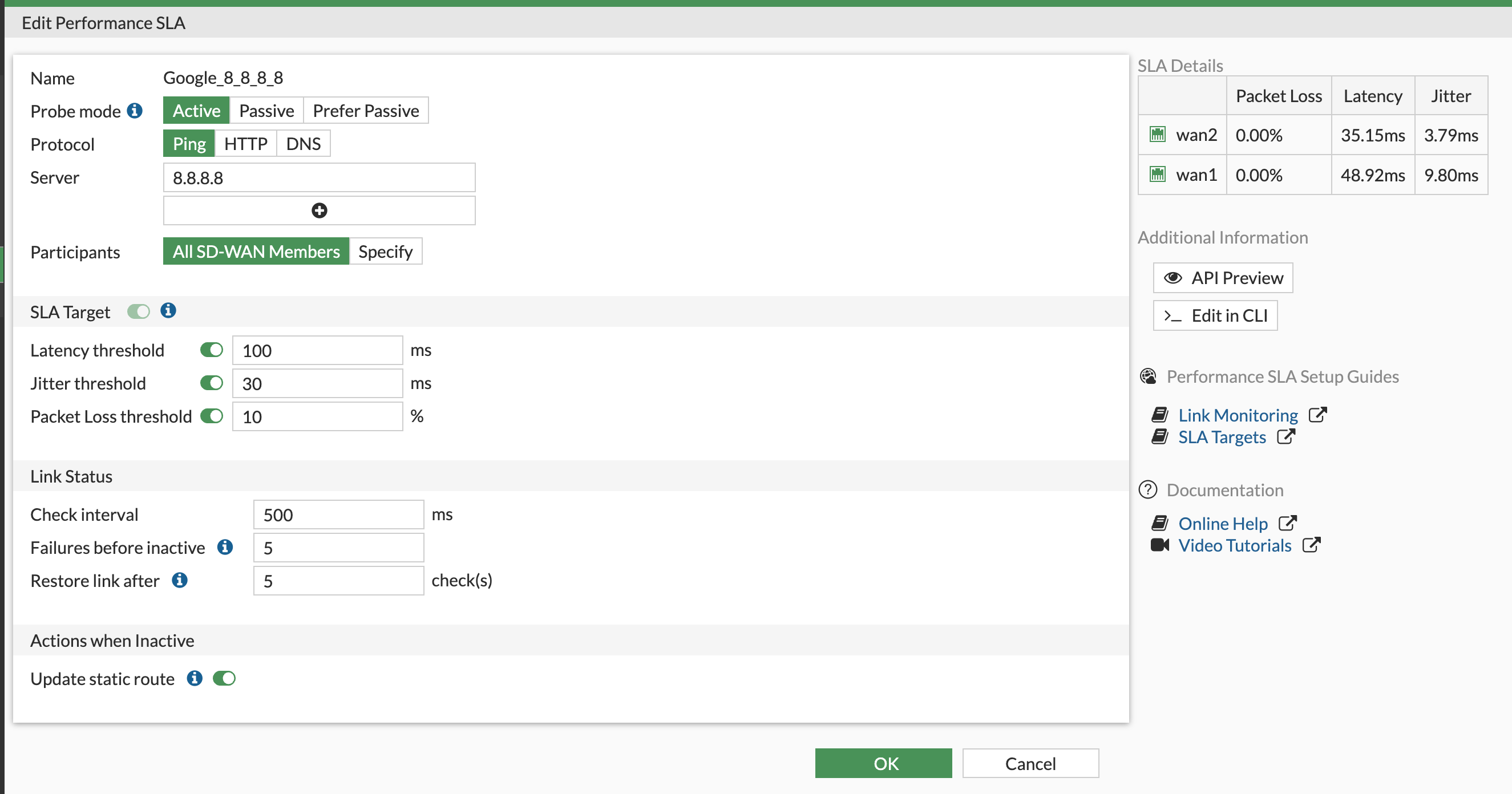This screenshot has width=1512, height=794.
Task: Disable the Jitter threshold toggle
Action: [211, 383]
